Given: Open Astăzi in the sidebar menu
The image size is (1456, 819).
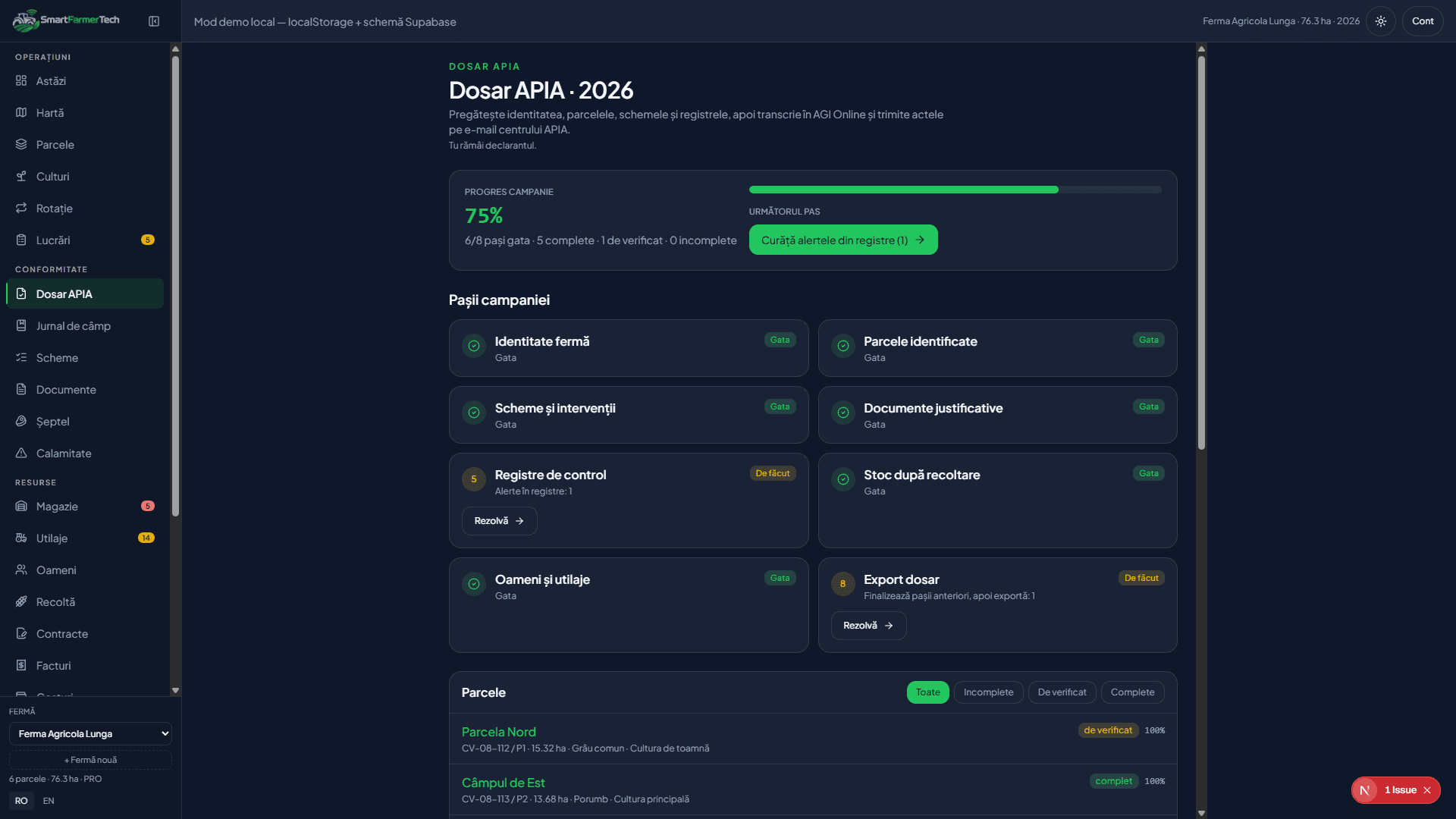Looking at the screenshot, I should [x=85, y=81].
